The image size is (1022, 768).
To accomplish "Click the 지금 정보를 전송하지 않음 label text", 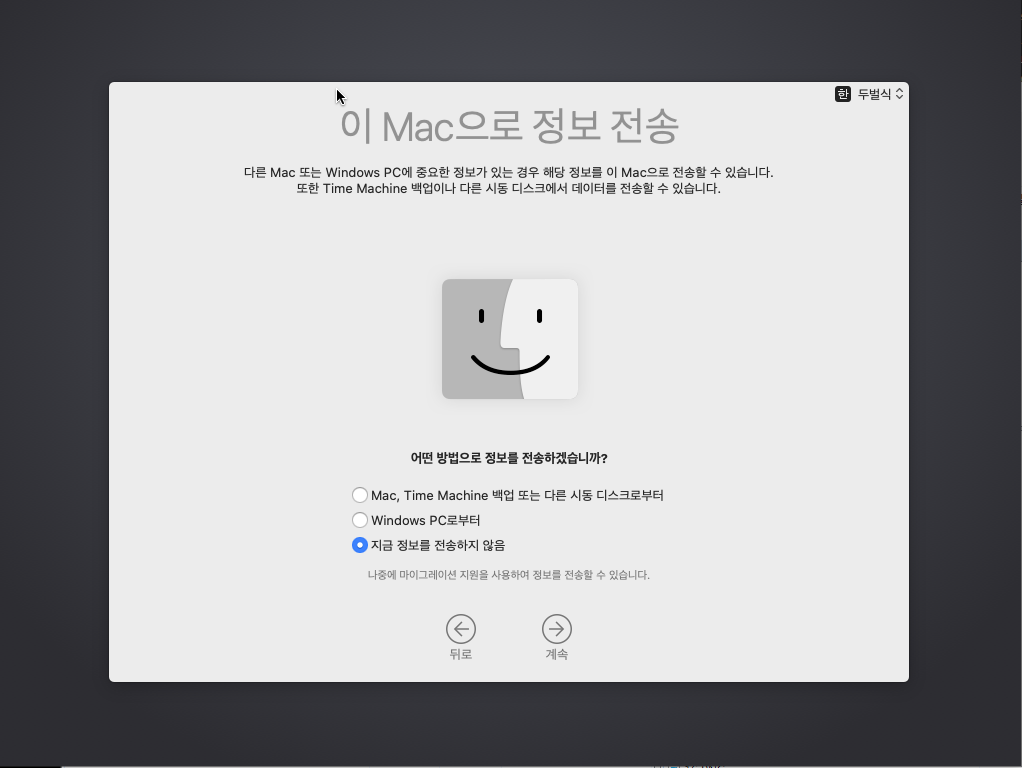I will pyautogui.click(x=438, y=545).
